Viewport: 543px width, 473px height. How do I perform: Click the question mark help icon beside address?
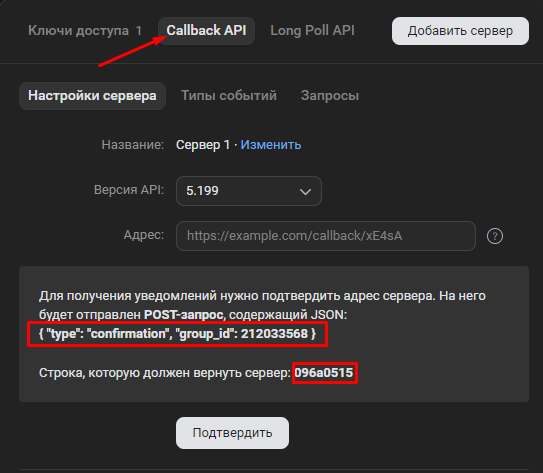(495, 236)
